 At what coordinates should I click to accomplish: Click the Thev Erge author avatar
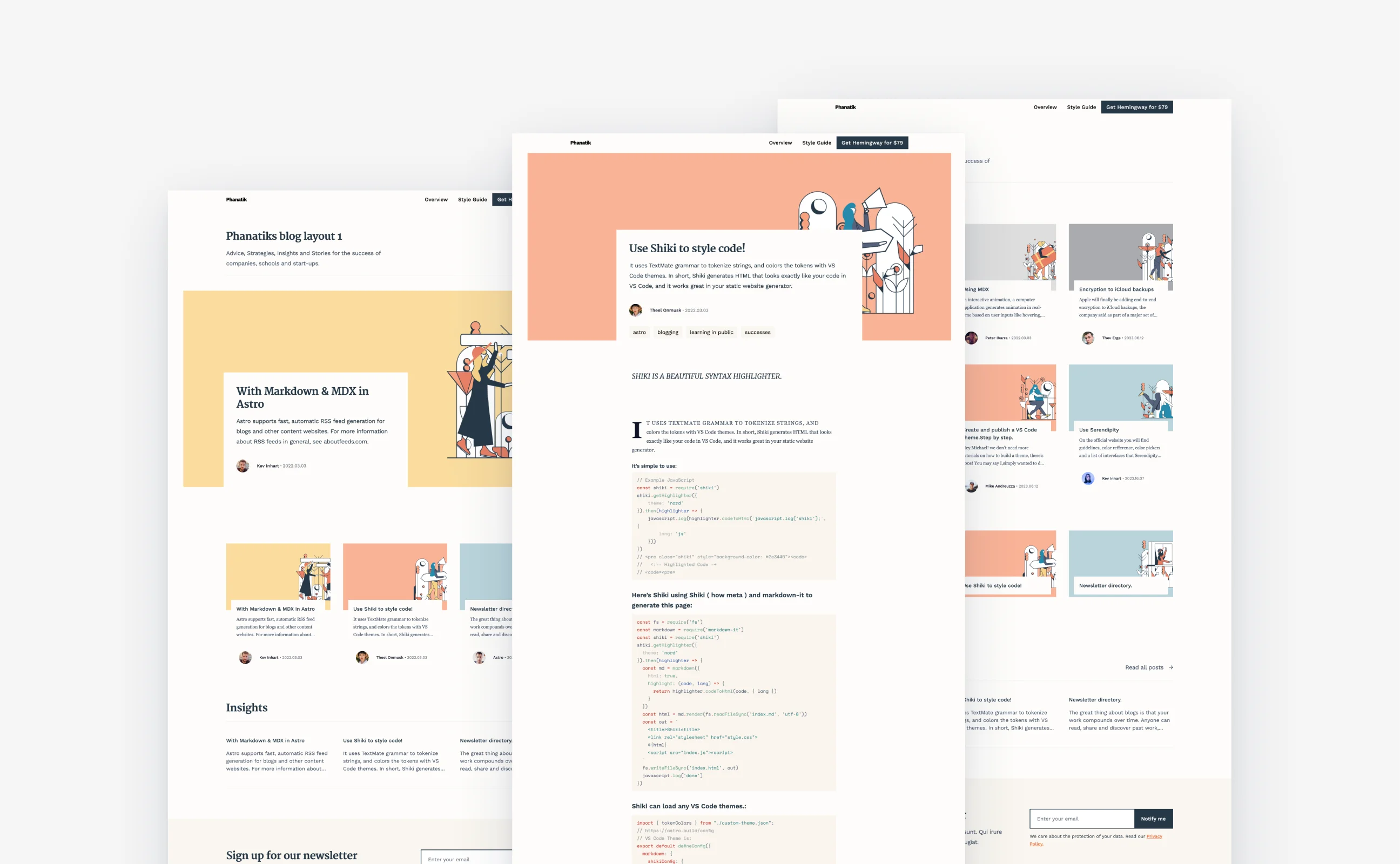pyautogui.click(x=1087, y=337)
